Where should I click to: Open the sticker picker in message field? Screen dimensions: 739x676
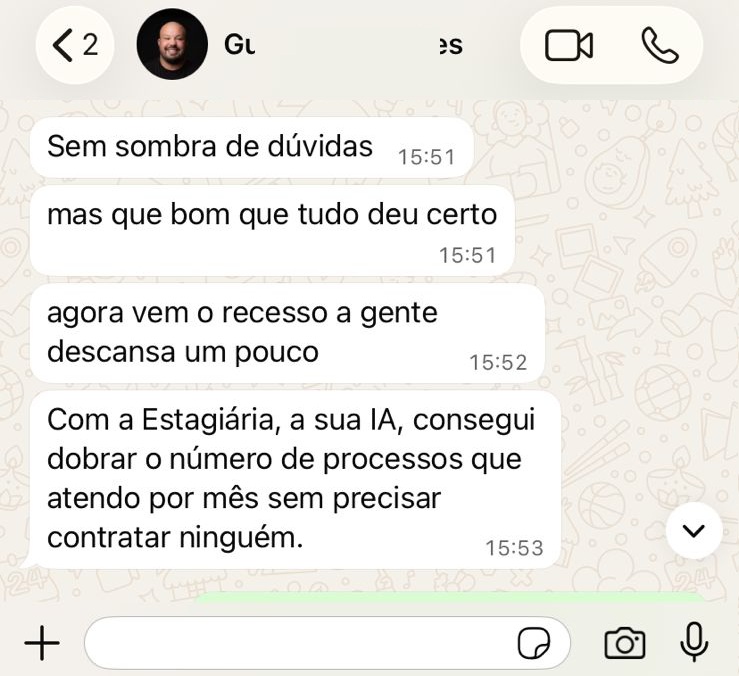tap(534, 643)
